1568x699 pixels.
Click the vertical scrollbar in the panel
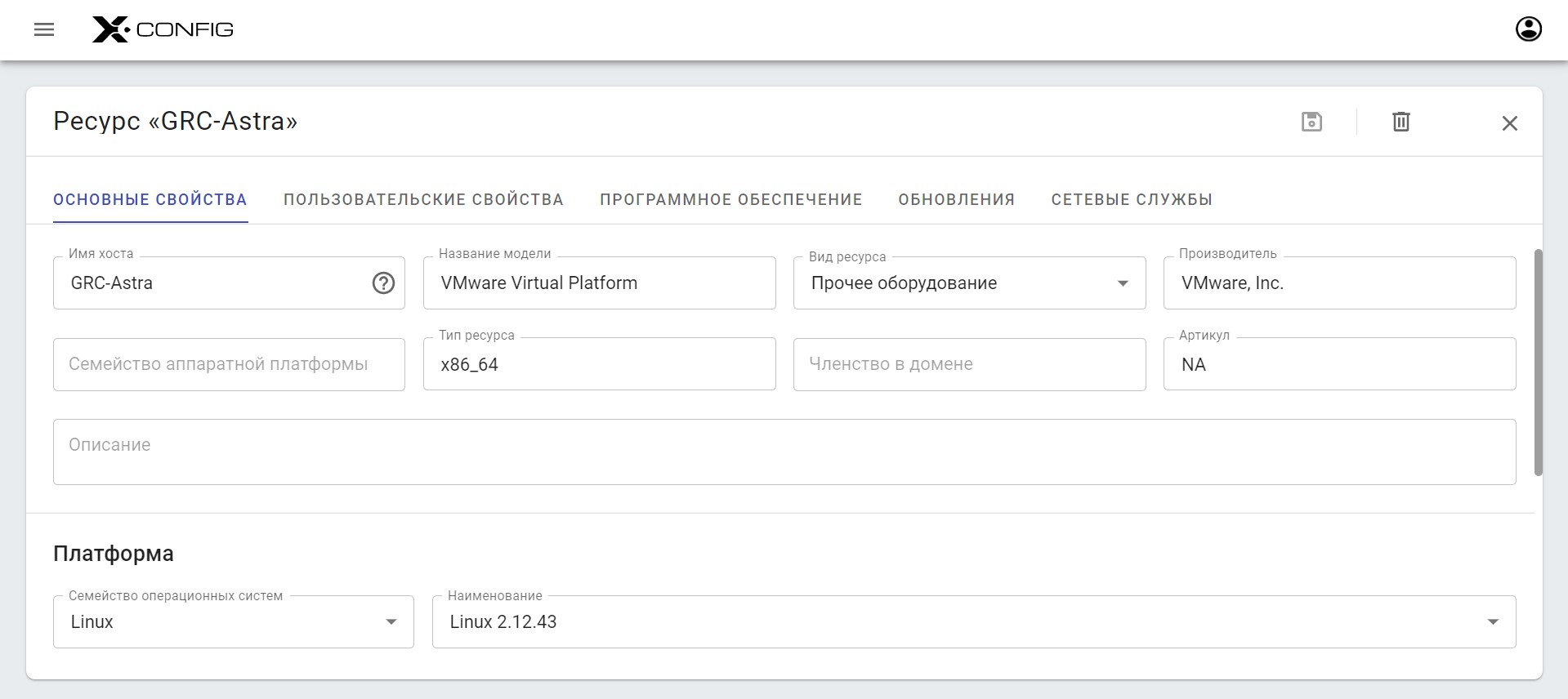1538,363
